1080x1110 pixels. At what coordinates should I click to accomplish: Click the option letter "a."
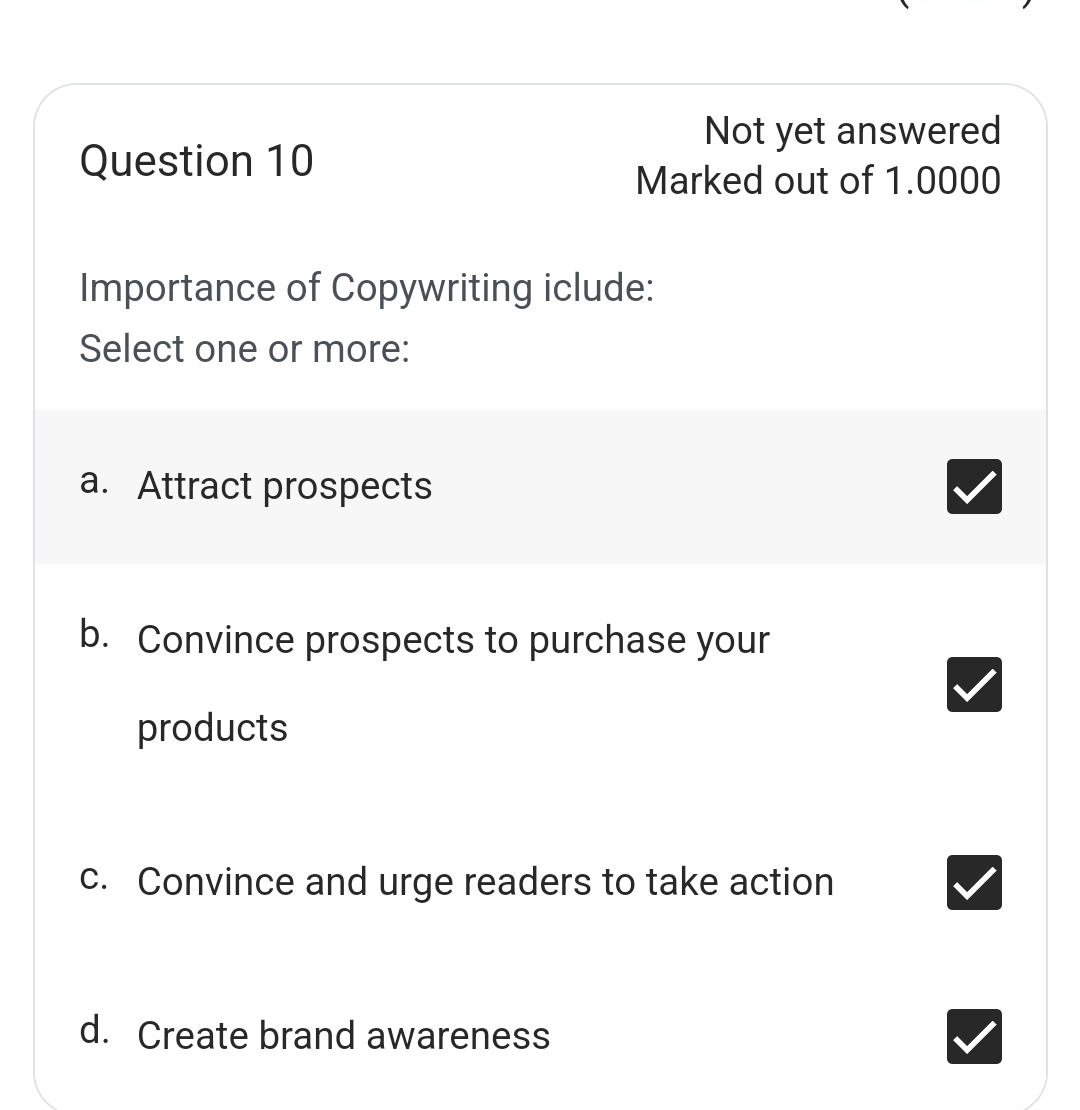94,482
